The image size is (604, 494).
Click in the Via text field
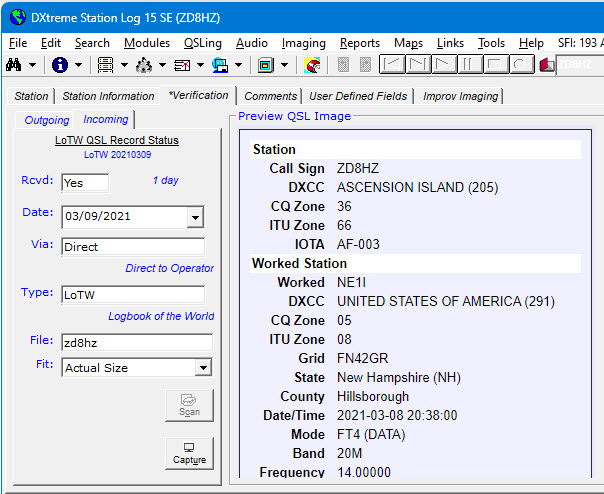[x=132, y=246]
